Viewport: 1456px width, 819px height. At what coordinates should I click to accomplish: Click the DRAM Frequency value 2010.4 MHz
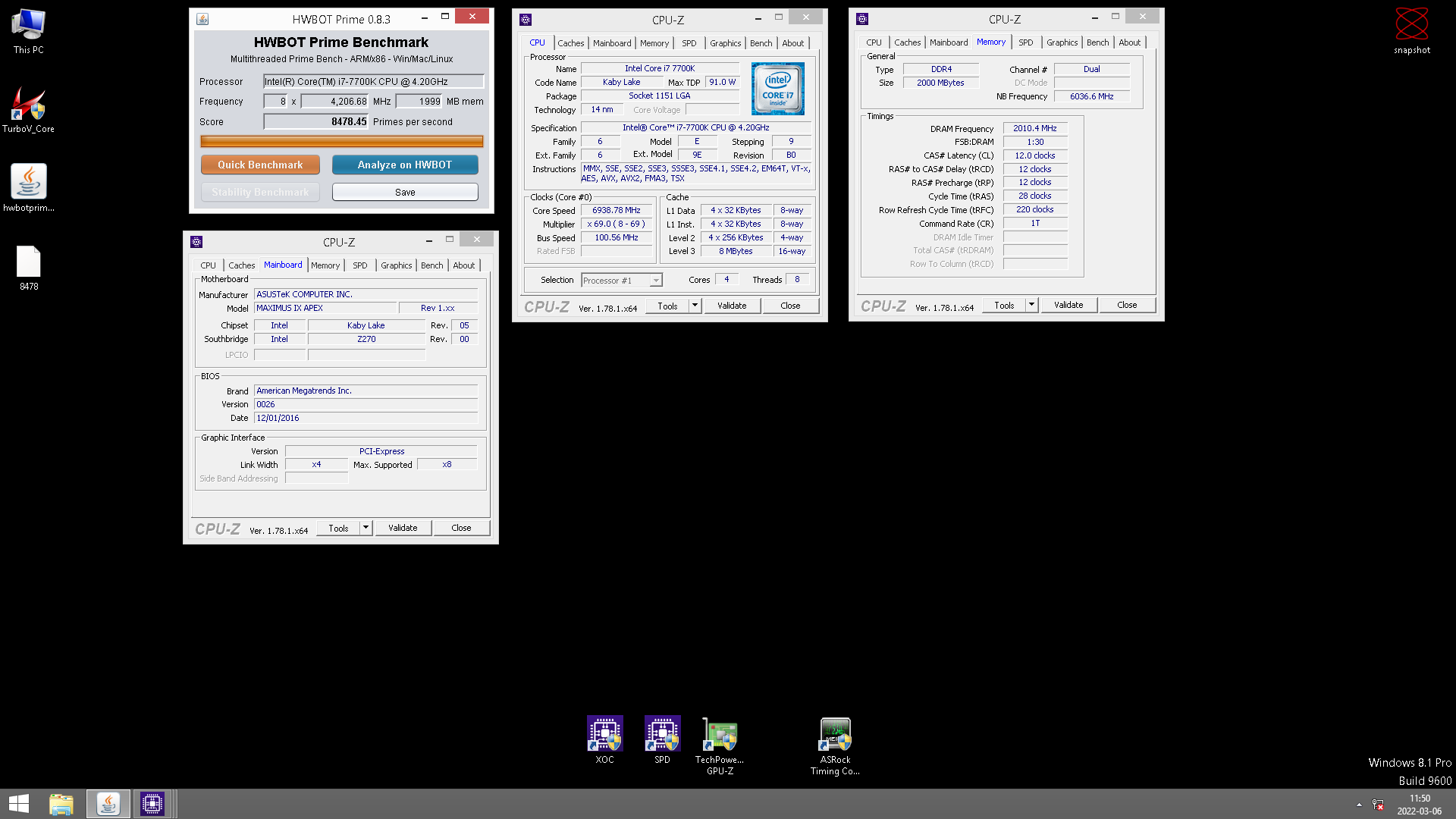tap(1035, 128)
